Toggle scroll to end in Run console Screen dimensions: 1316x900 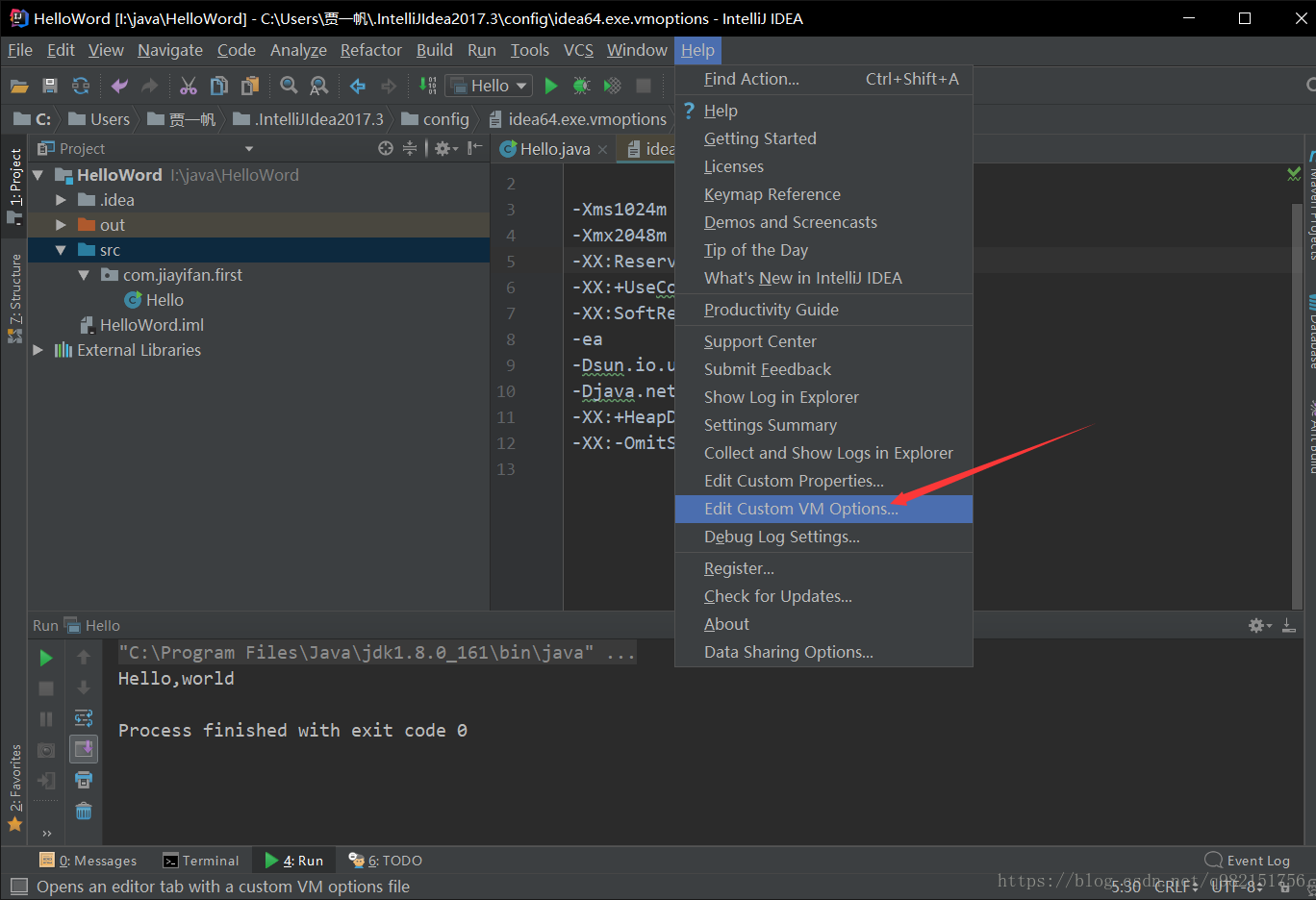point(84,749)
